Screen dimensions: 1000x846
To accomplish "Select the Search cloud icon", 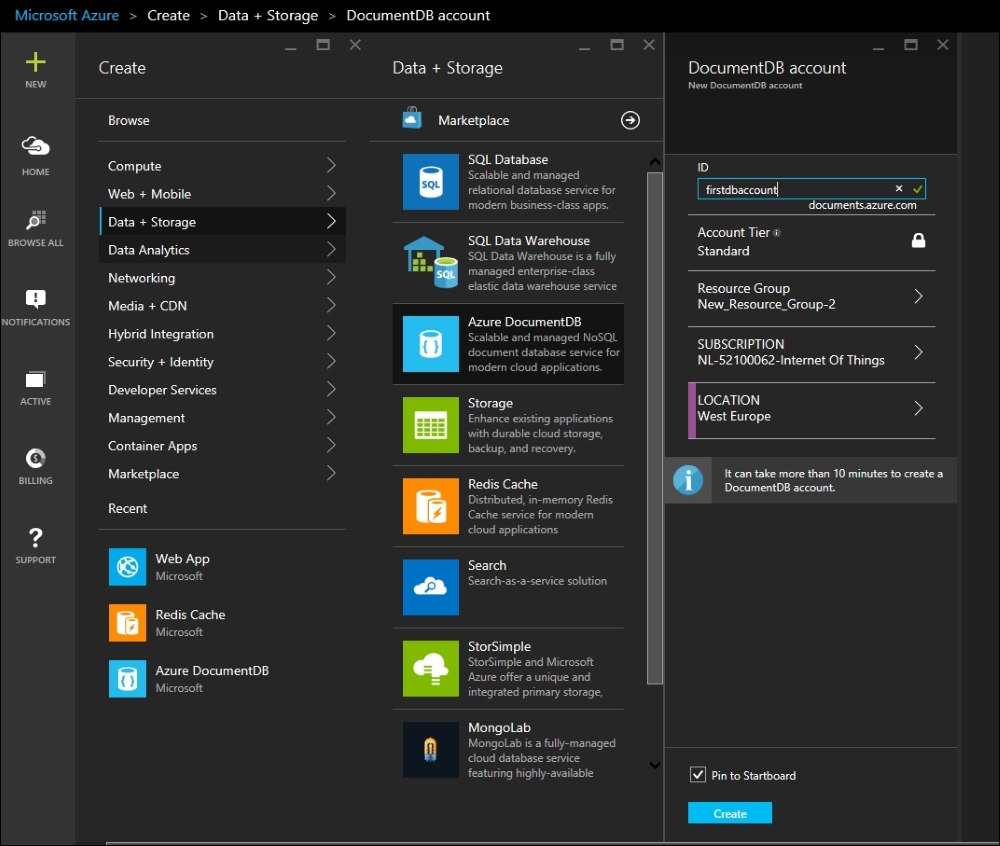I will click(430, 587).
